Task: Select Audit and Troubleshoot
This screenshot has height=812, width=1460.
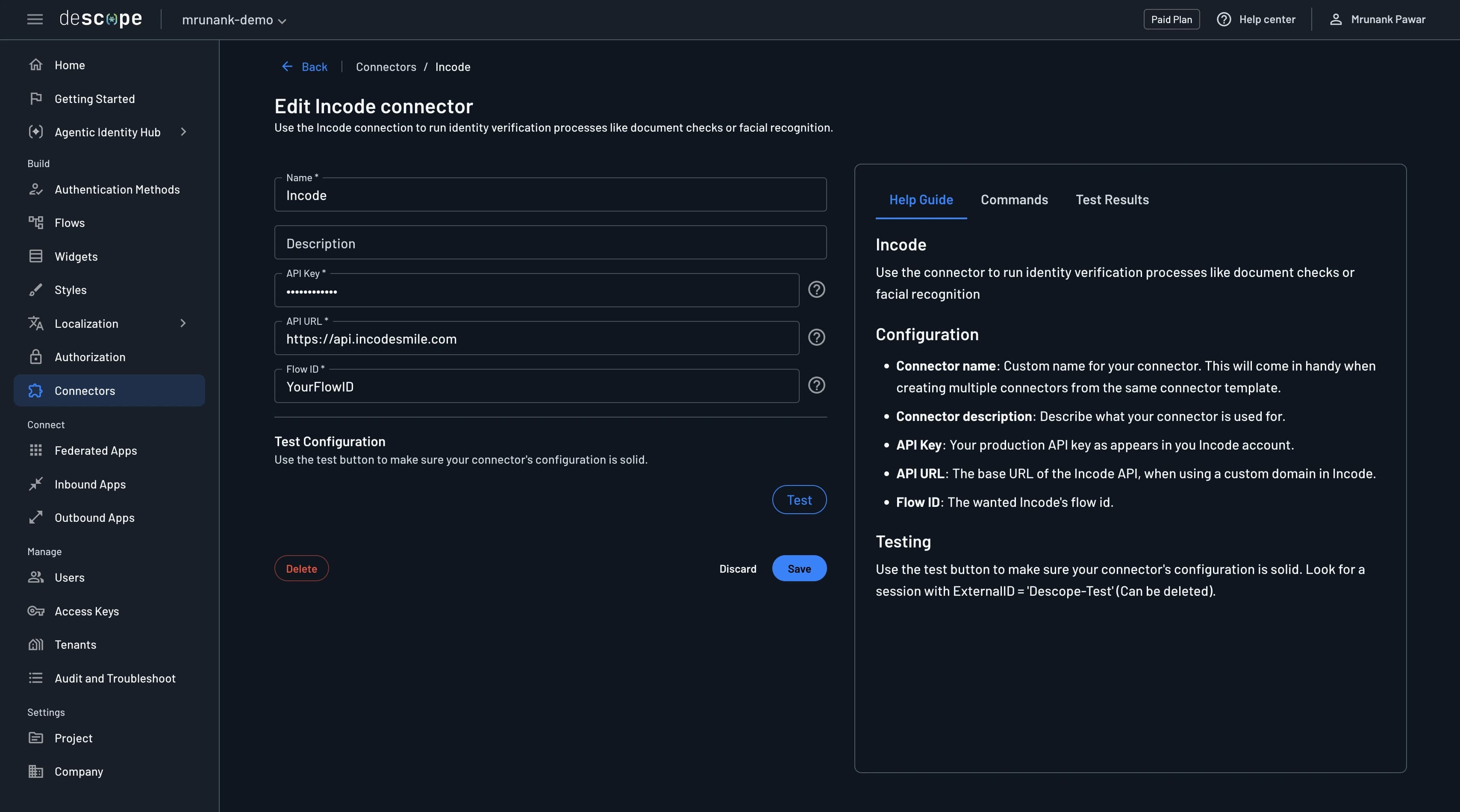Action: tap(115, 678)
